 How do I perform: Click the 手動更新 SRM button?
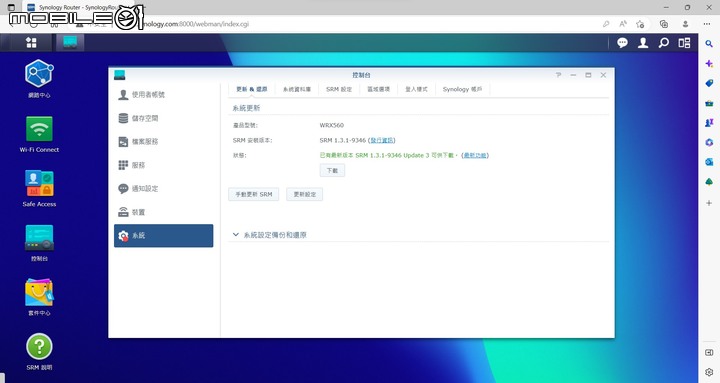253,194
